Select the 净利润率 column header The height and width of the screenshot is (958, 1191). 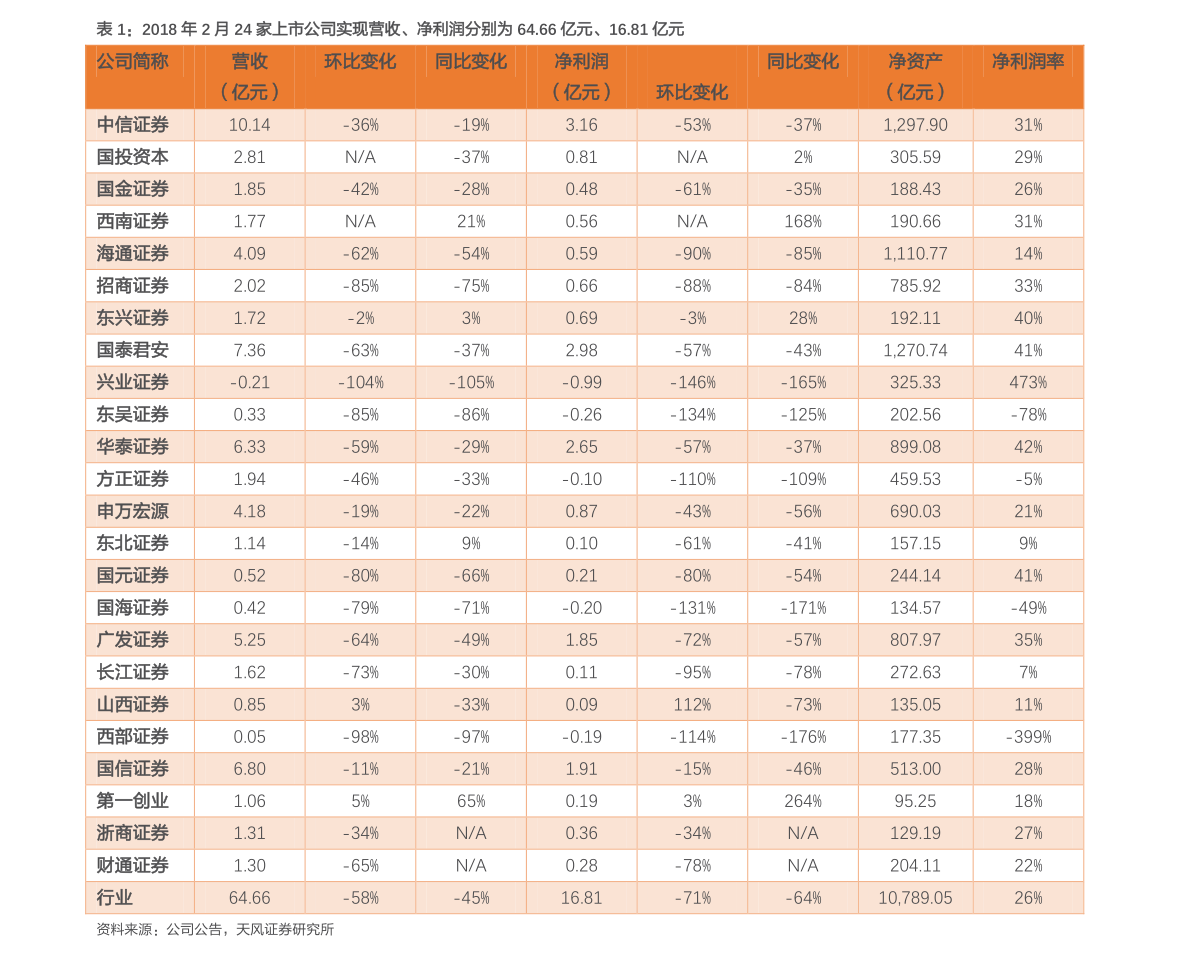point(1028,62)
